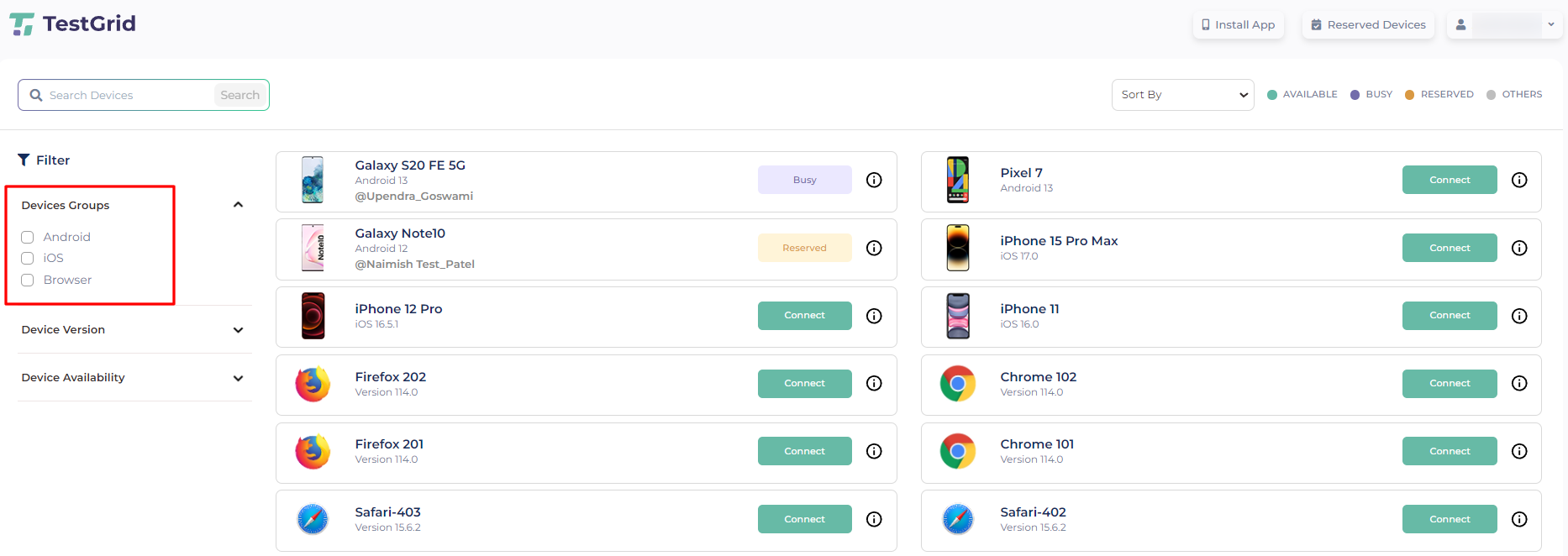Click the Safari-403 compass icon
1568x556 pixels.
pos(313,519)
